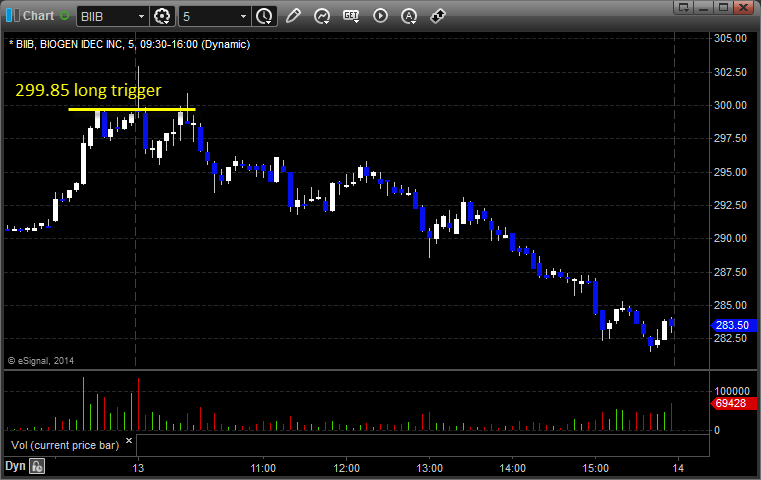Select the pencil drawing tools icon
Screen dimensions: 761x480
[293, 16]
